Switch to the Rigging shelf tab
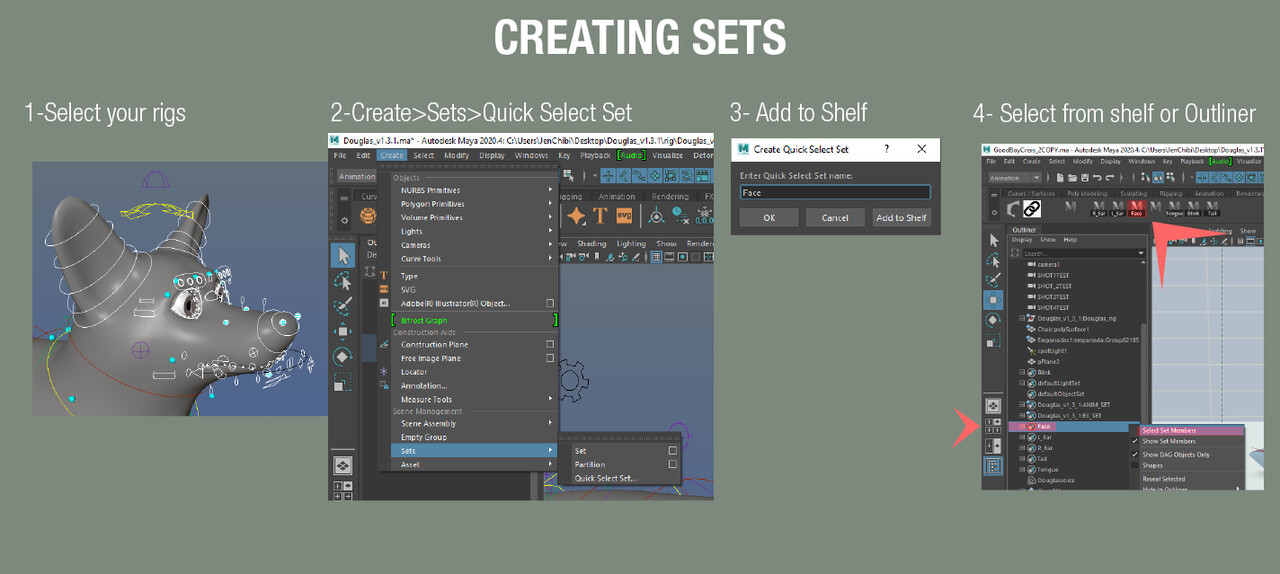 click(x=1170, y=194)
